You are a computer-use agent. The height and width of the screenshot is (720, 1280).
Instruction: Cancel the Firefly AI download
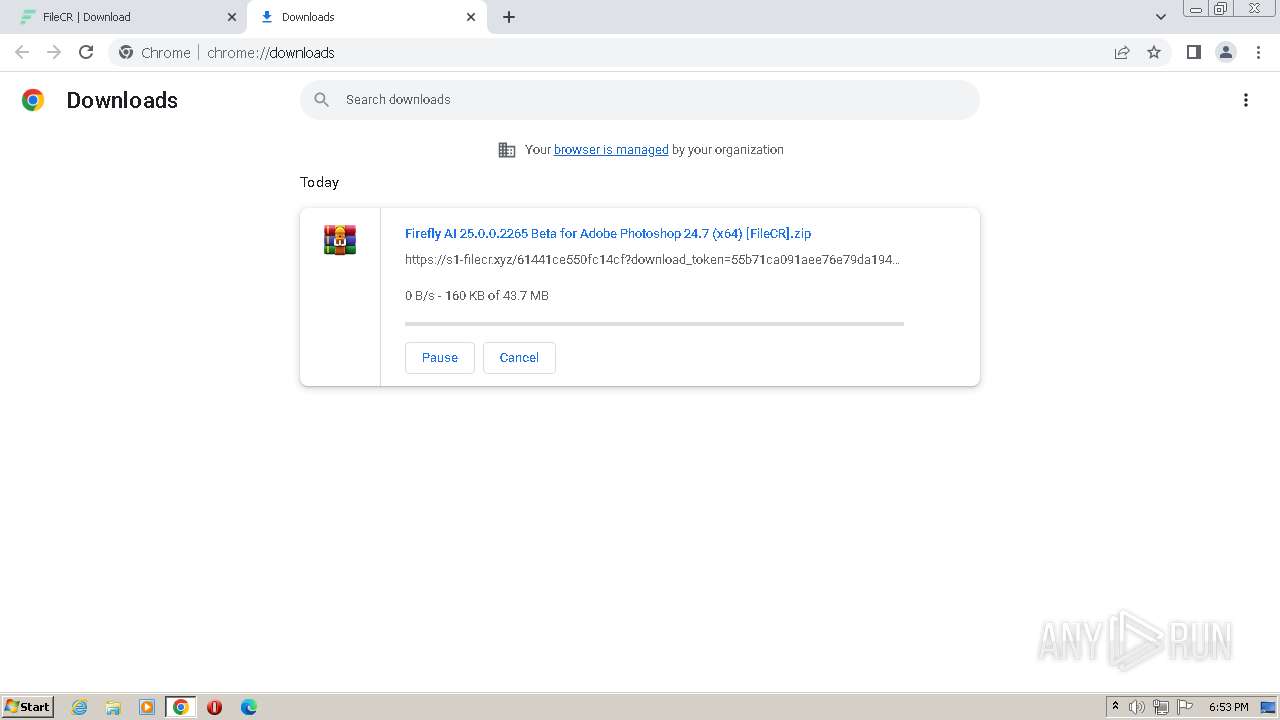tap(519, 358)
